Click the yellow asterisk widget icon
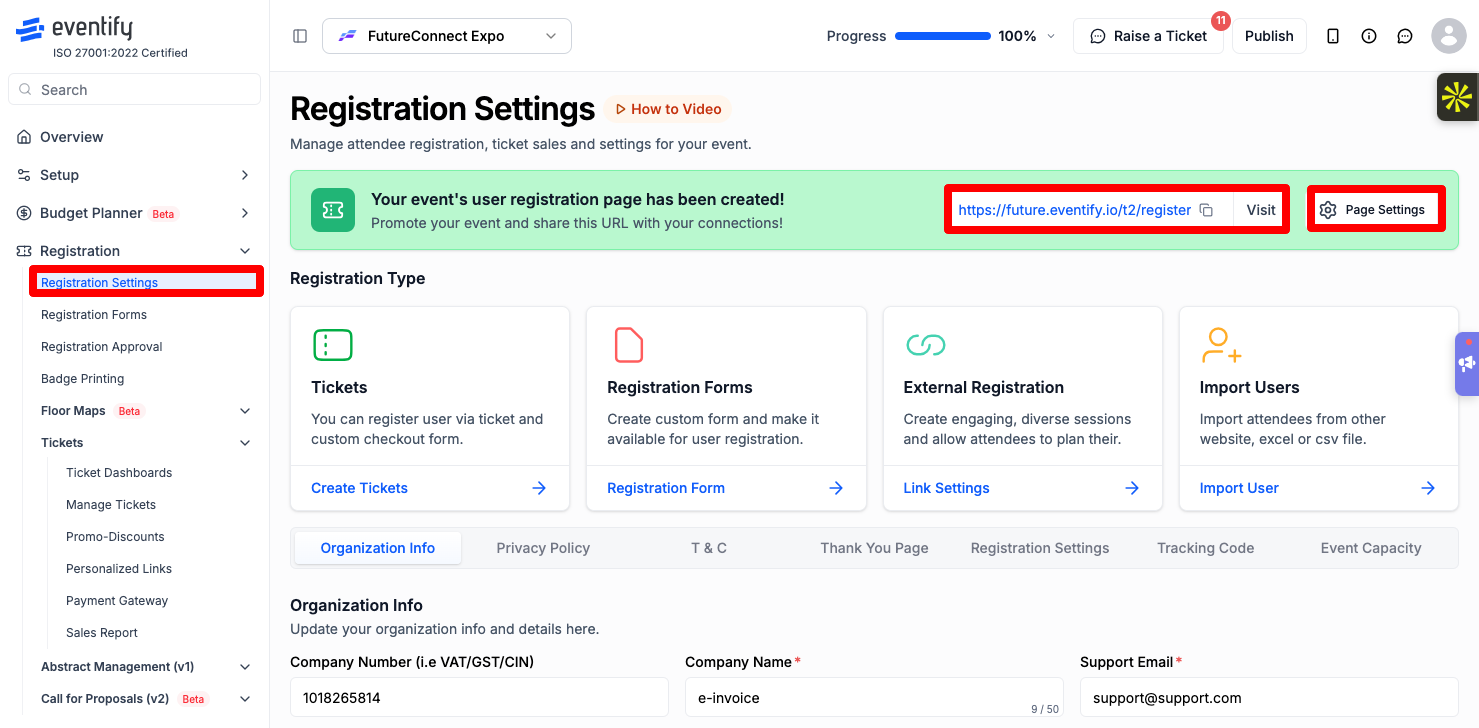Viewport: 1479px width, 728px height. (x=1457, y=97)
